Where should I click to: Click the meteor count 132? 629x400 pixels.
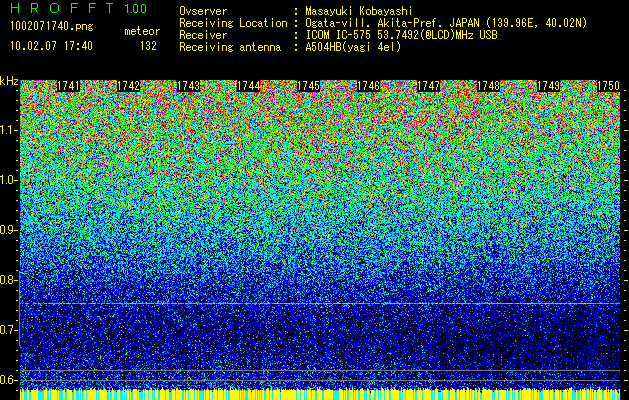coord(148,46)
